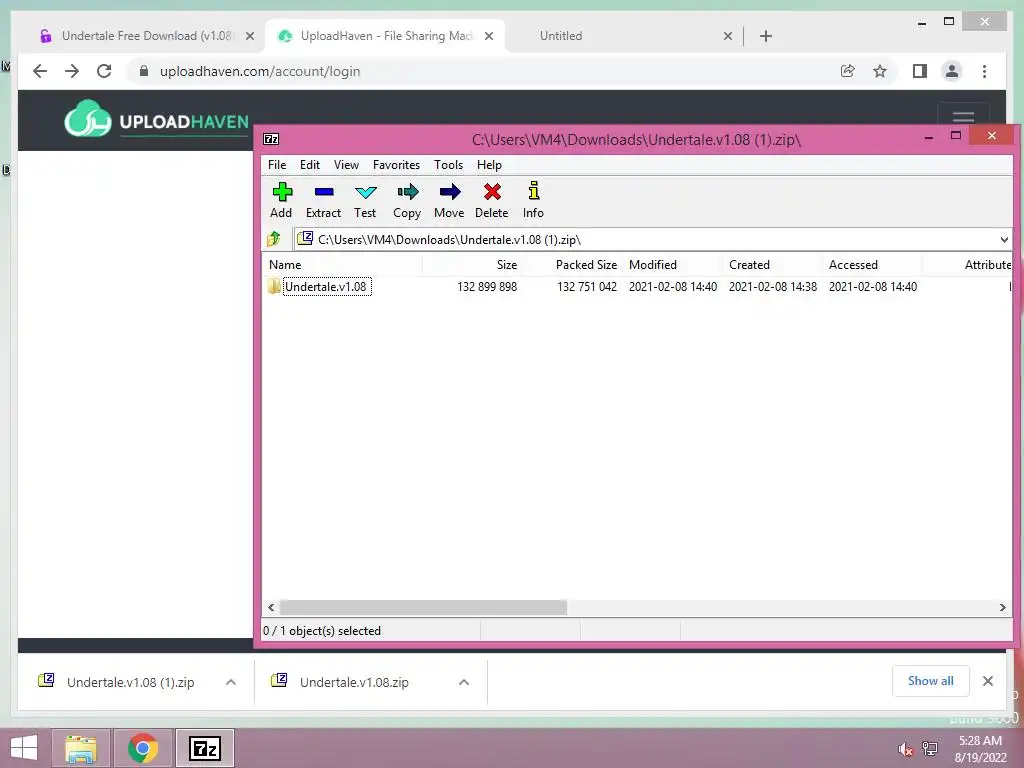Sort by Created column header
This screenshot has width=1024, height=768.
[x=773, y=264]
